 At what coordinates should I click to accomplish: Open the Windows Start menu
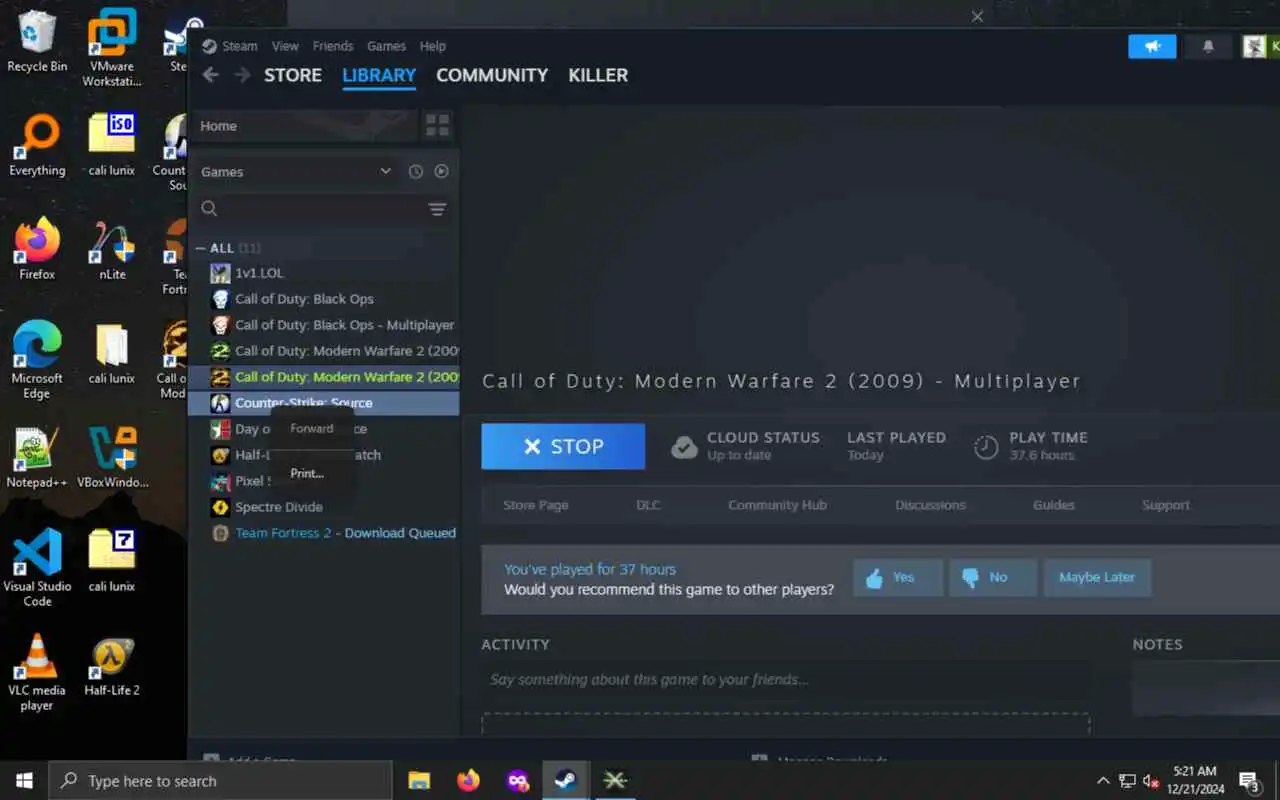tap(24, 780)
